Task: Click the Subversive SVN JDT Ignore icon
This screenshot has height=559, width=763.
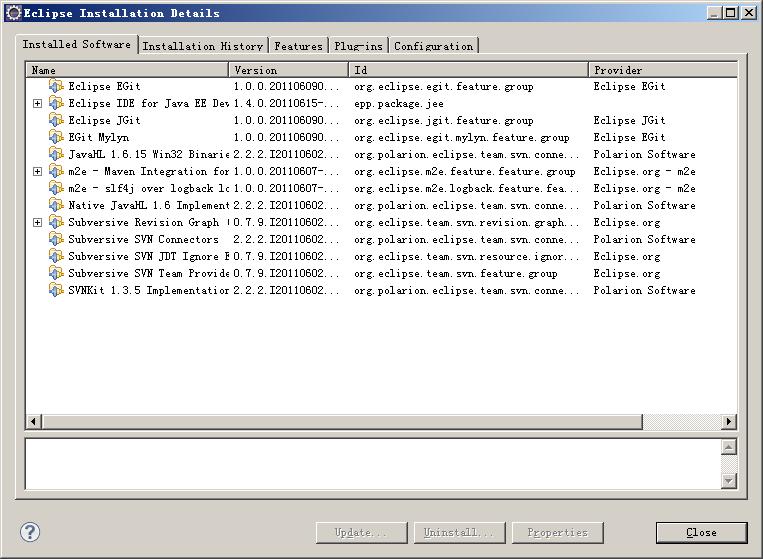Action: tap(56, 256)
